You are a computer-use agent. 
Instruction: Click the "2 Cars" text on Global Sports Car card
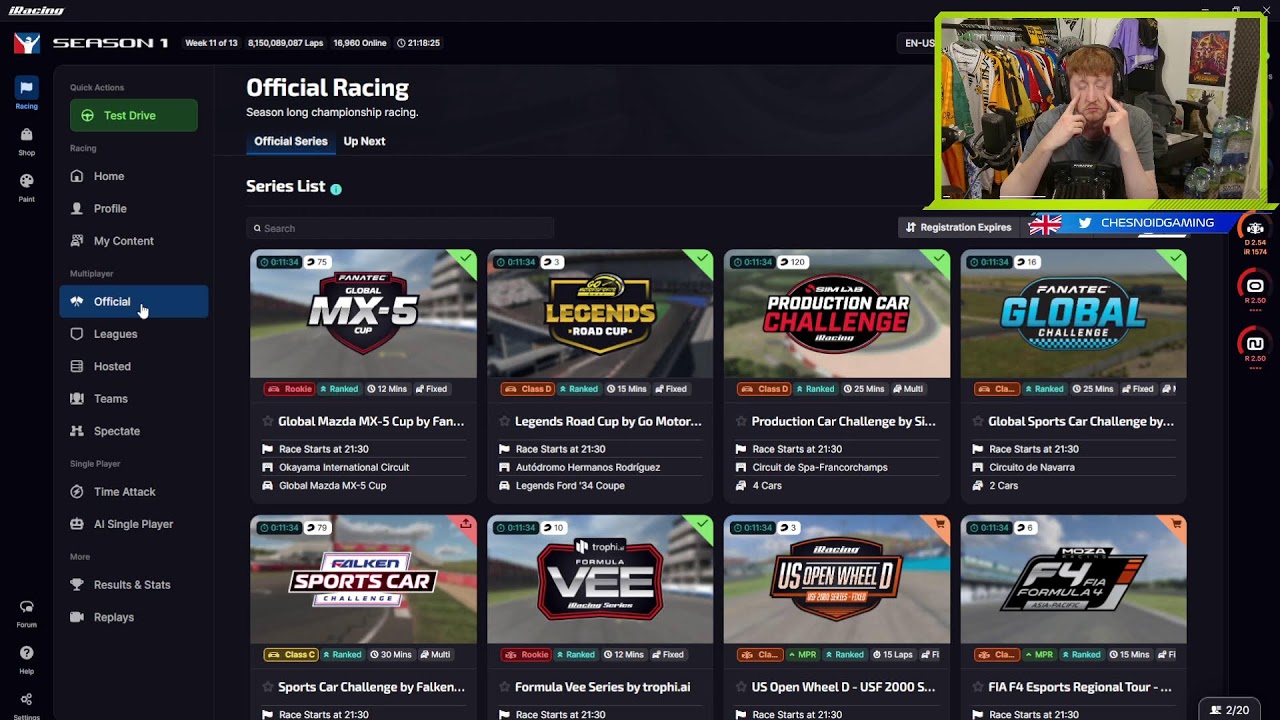coord(1004,485)
